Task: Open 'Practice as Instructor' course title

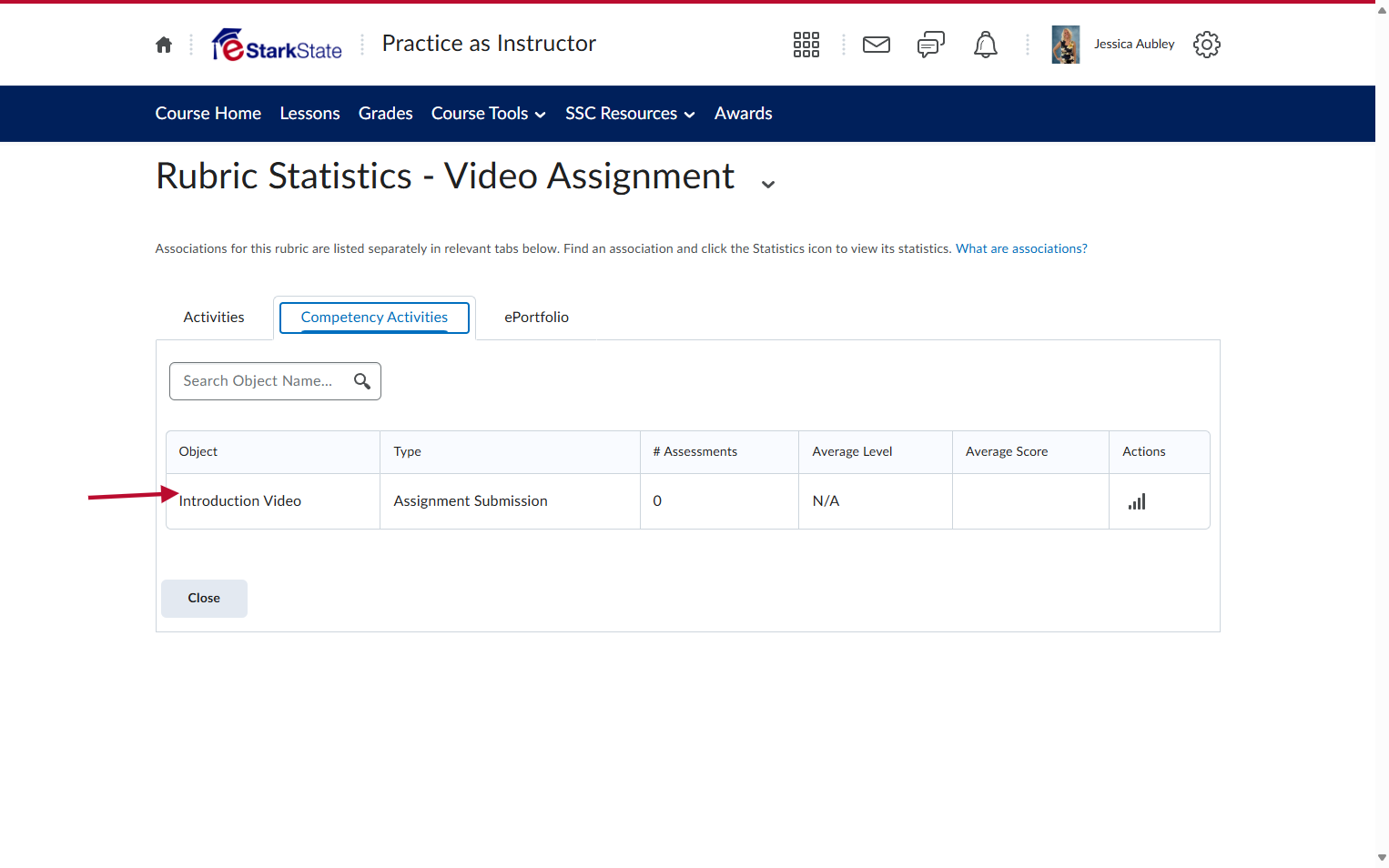Action: [x=489, y=44]
